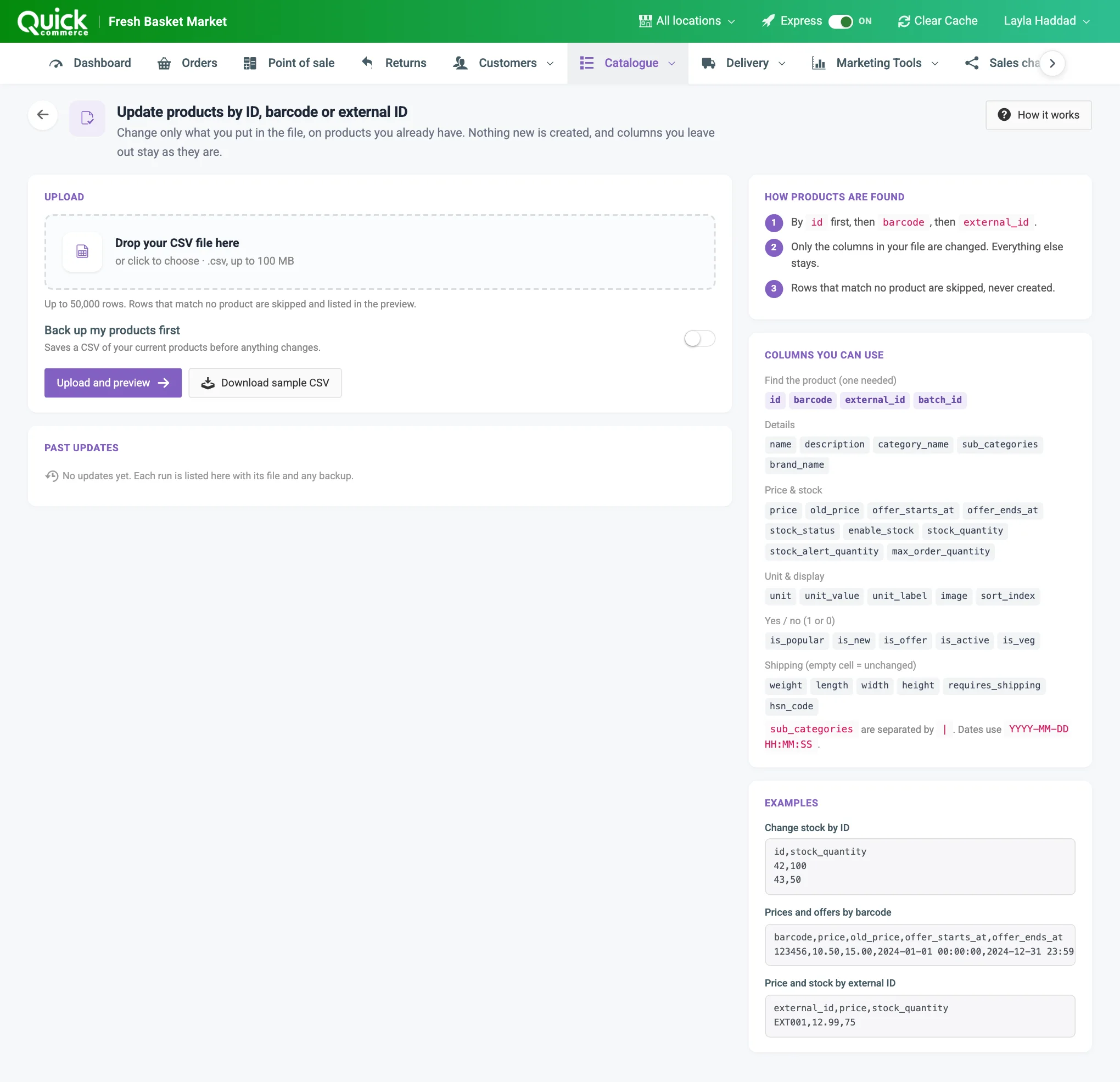Click Clear Cache
Screen dimensions: 1120x1082
937,21
